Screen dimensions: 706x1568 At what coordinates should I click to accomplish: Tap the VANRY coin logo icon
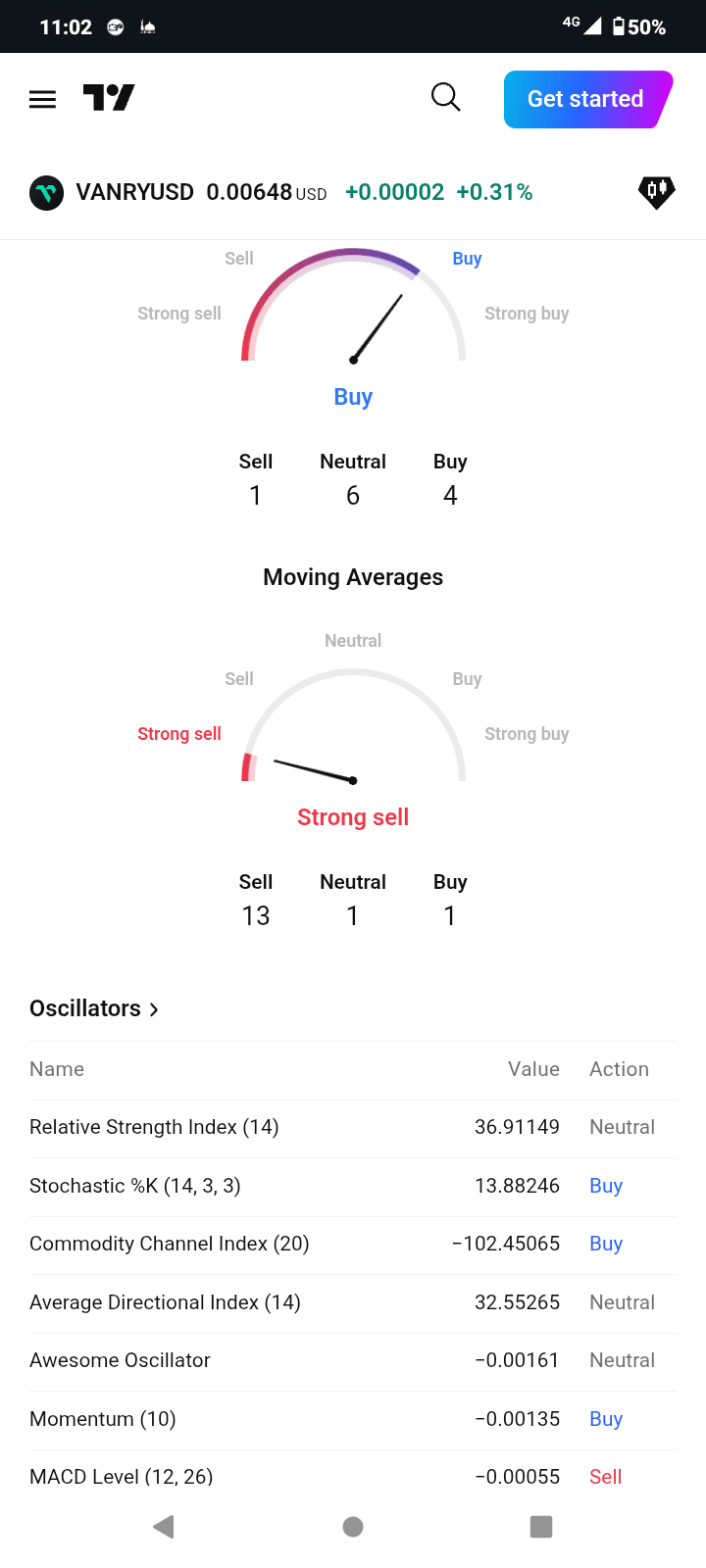[x=46, y=193]
